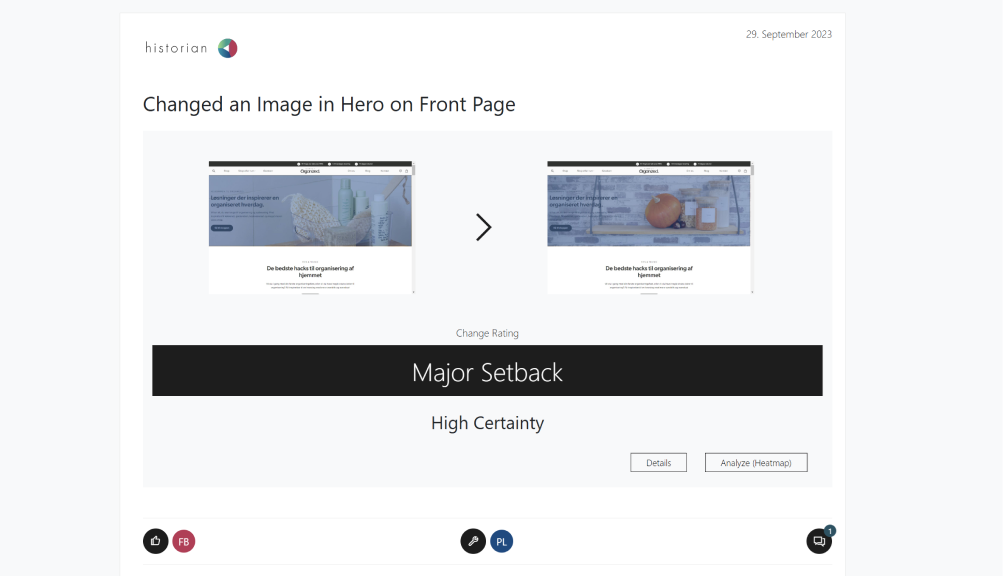
Task: Click the historian wordmark text
Action: click(x=176, y=48)
